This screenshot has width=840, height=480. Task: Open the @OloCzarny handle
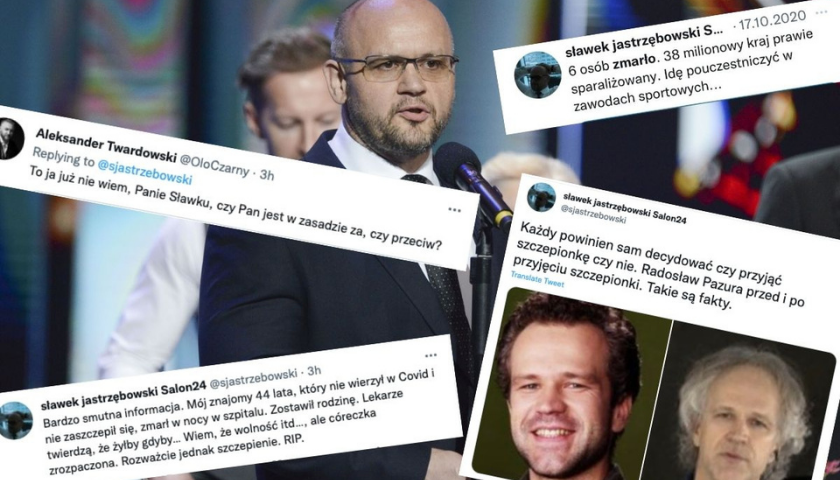coord(213,164)
